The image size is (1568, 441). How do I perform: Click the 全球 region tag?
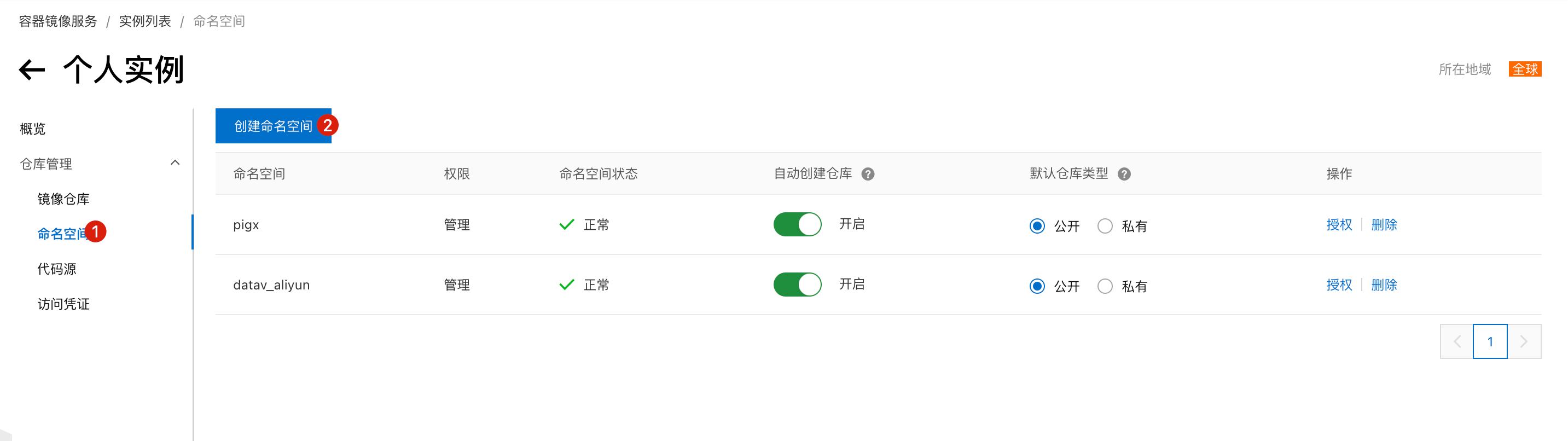pyautogui.click(x=1525, y=69)
